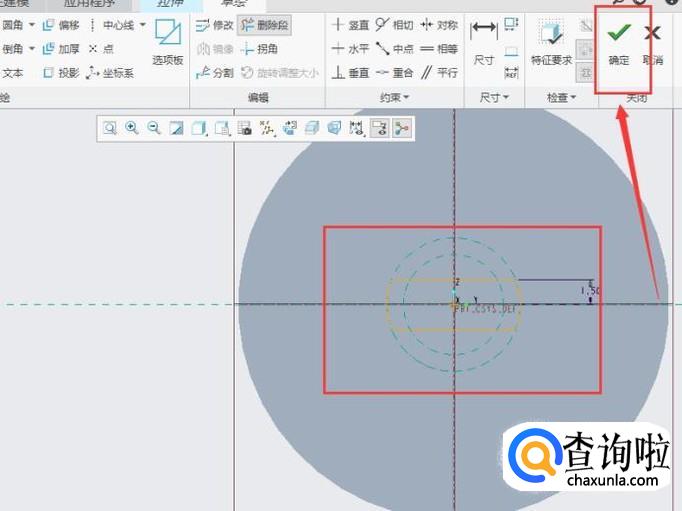Expand the 圆角 (Fillet) dropdown arrow

point(31,25)
